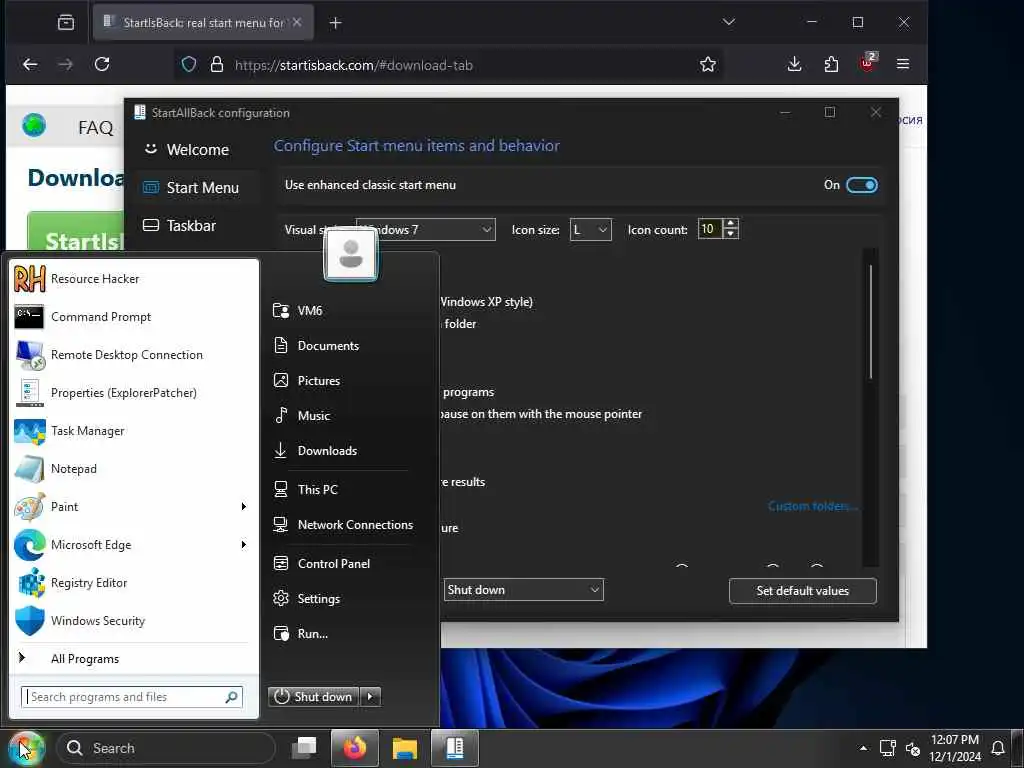
Task: Toggle enhanced classic start menu switch
Action: (x=861, y=185)
